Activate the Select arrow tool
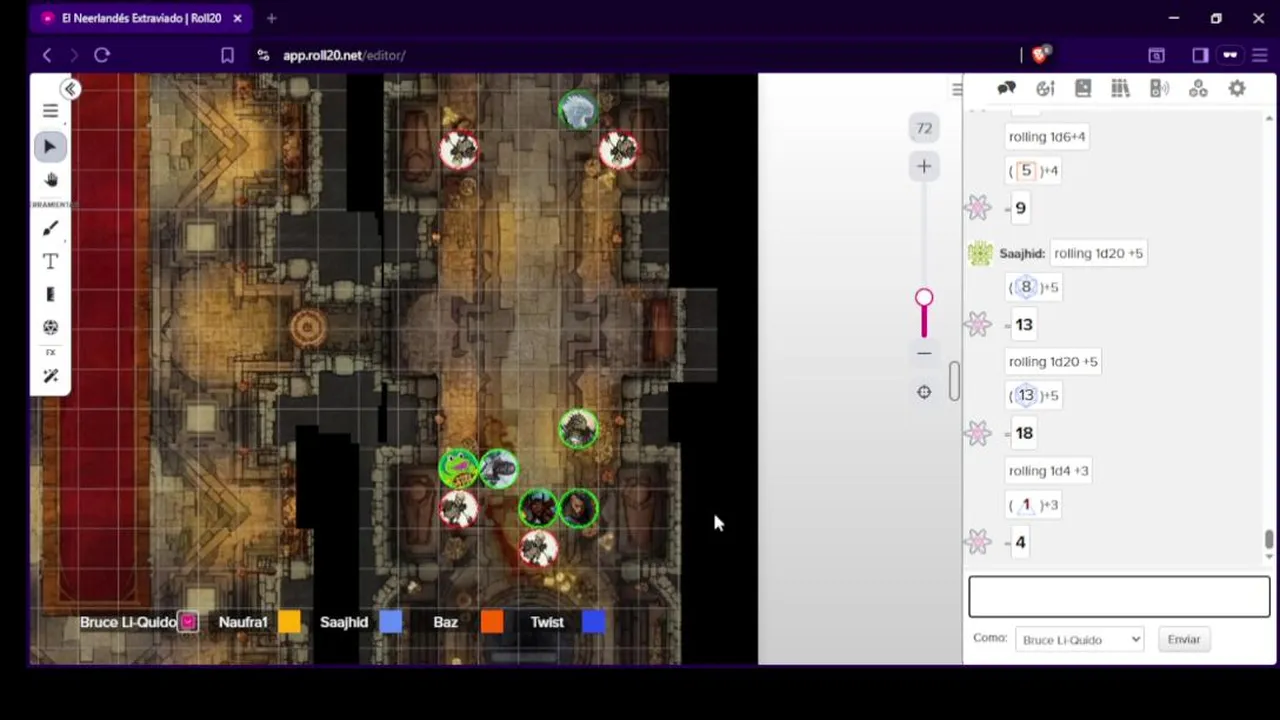Image resolution: width=1280 pixels, height=720 pixels. click(50, 146)
